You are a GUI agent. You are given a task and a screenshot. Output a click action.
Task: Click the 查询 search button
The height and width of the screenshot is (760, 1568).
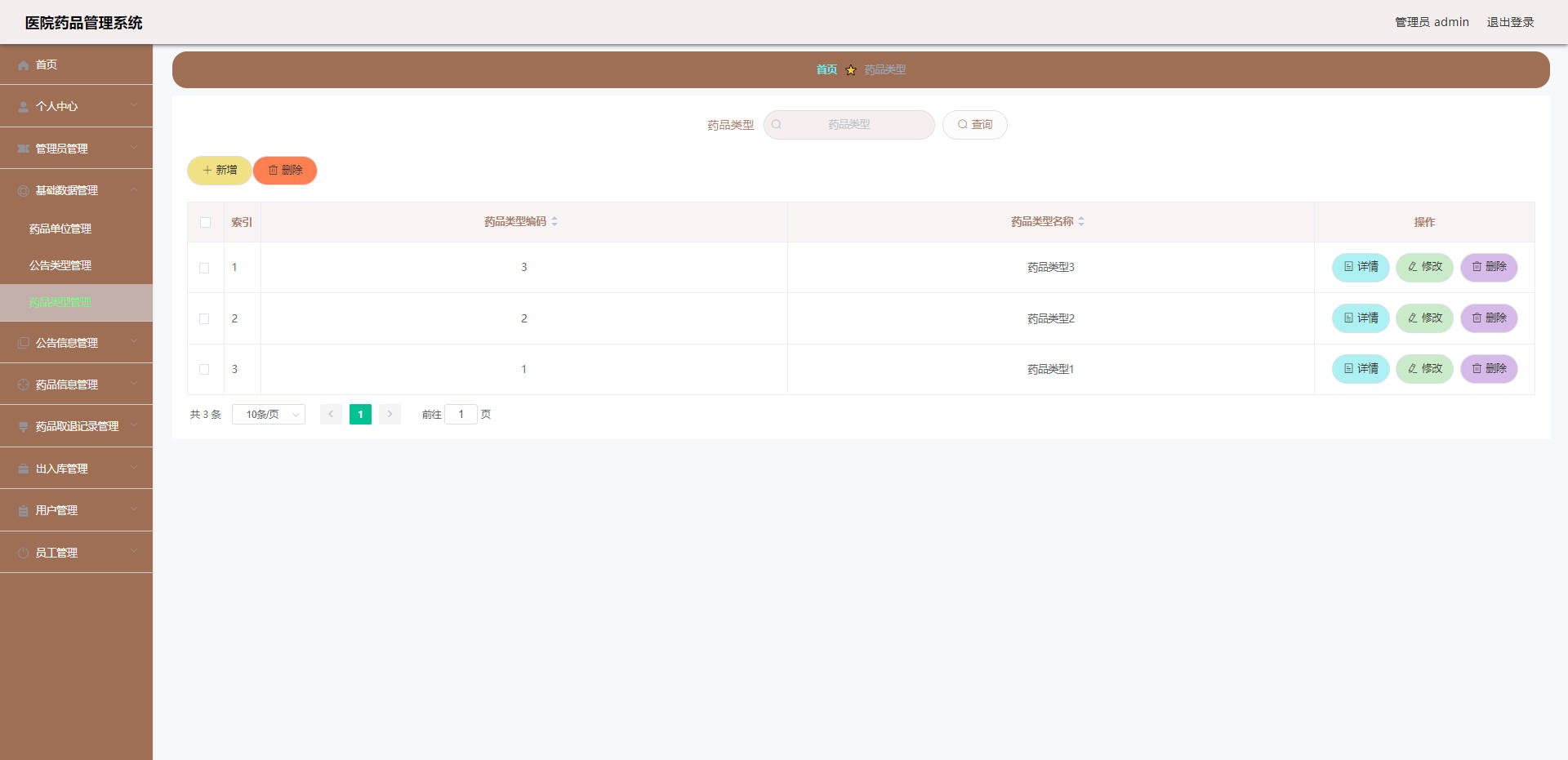[x=974, y=125]
